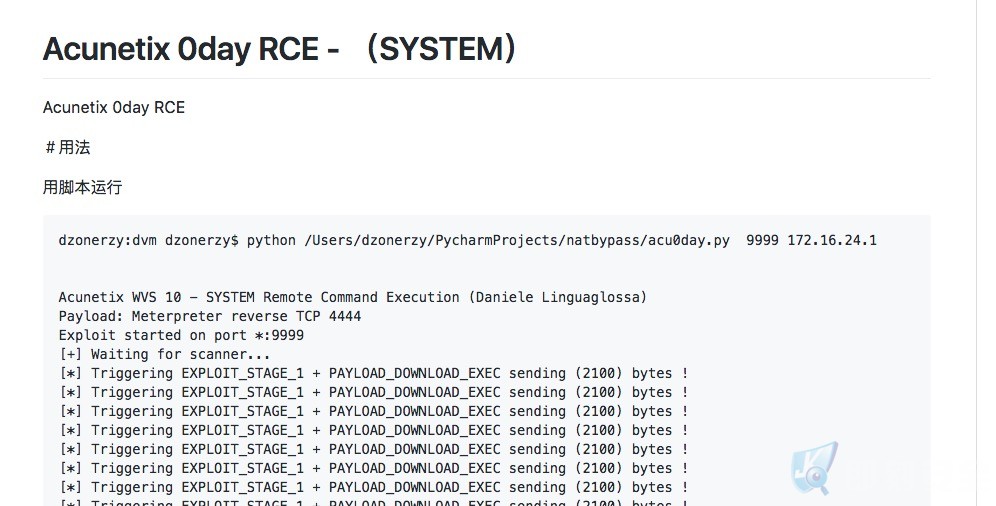Click the 'Acunetix 0day RCE' paragraph text
This screenshot has height=506, width=996.
pyautogui.click(x=114, y=108)
